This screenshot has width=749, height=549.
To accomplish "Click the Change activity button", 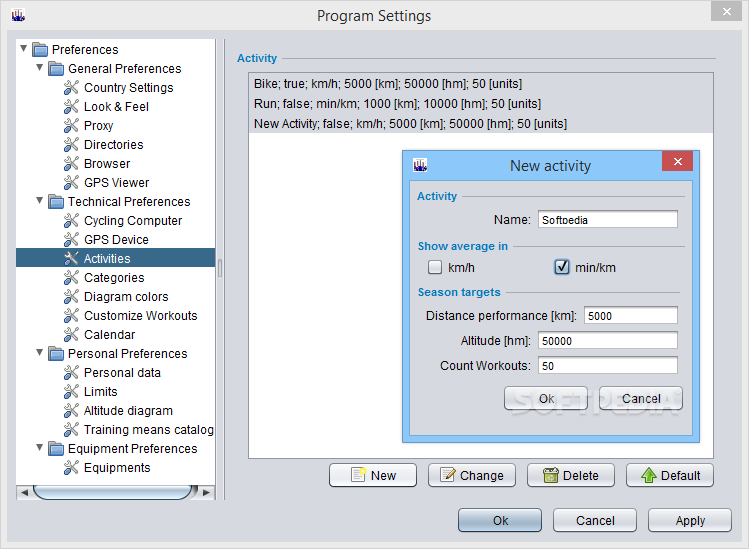I will [x=472, y=475].
